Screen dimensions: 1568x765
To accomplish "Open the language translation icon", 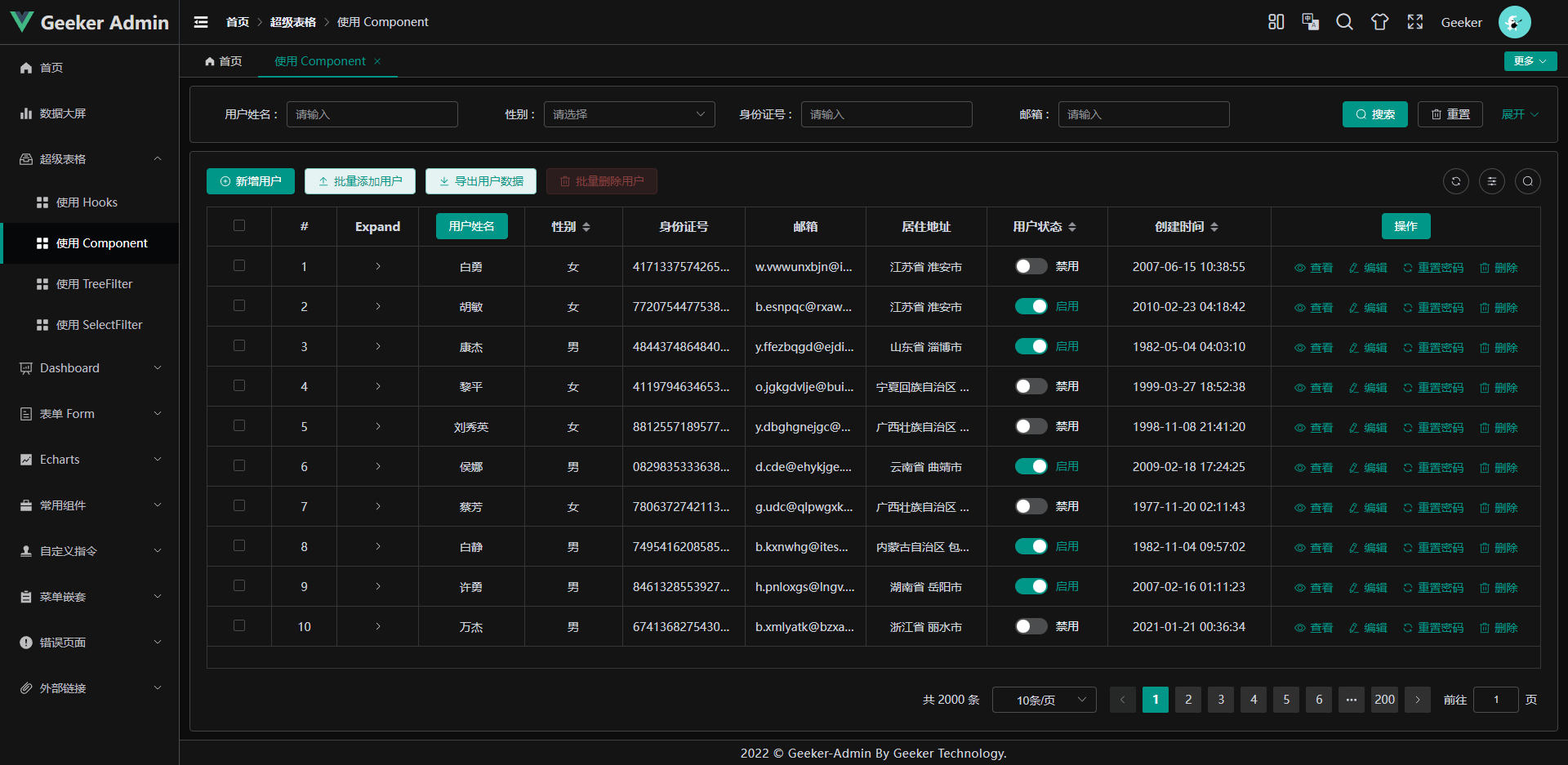I will coord(1310,22).
